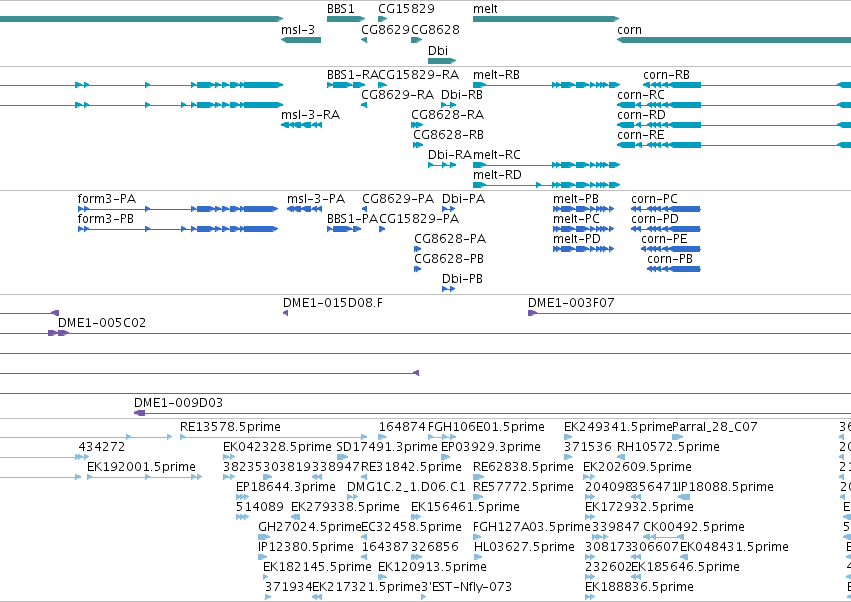
Task: Open protein corn-PE
Action: pyautogui.click(x=664, y=239)
